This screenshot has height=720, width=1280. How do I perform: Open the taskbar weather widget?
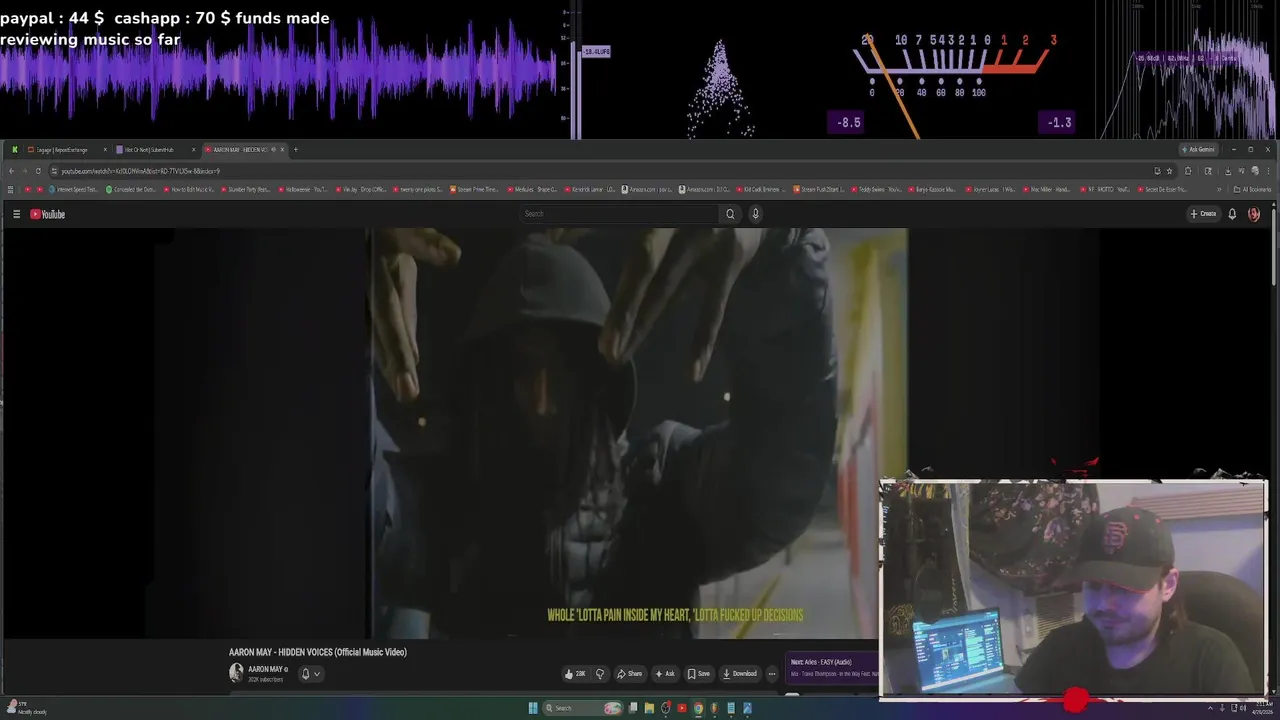(x=25, y=708)
